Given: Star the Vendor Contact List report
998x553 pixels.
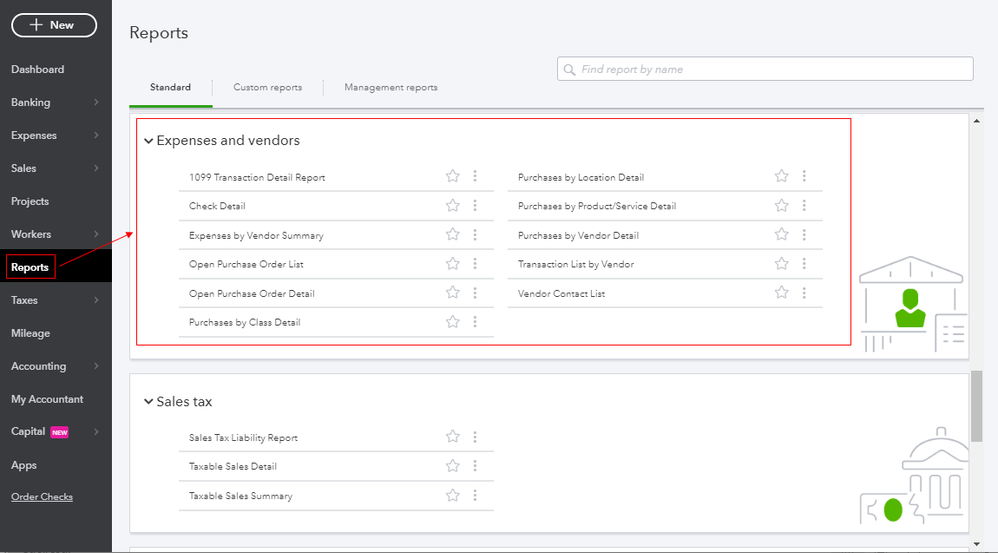Looking at the screenshot, I should 782,293.
